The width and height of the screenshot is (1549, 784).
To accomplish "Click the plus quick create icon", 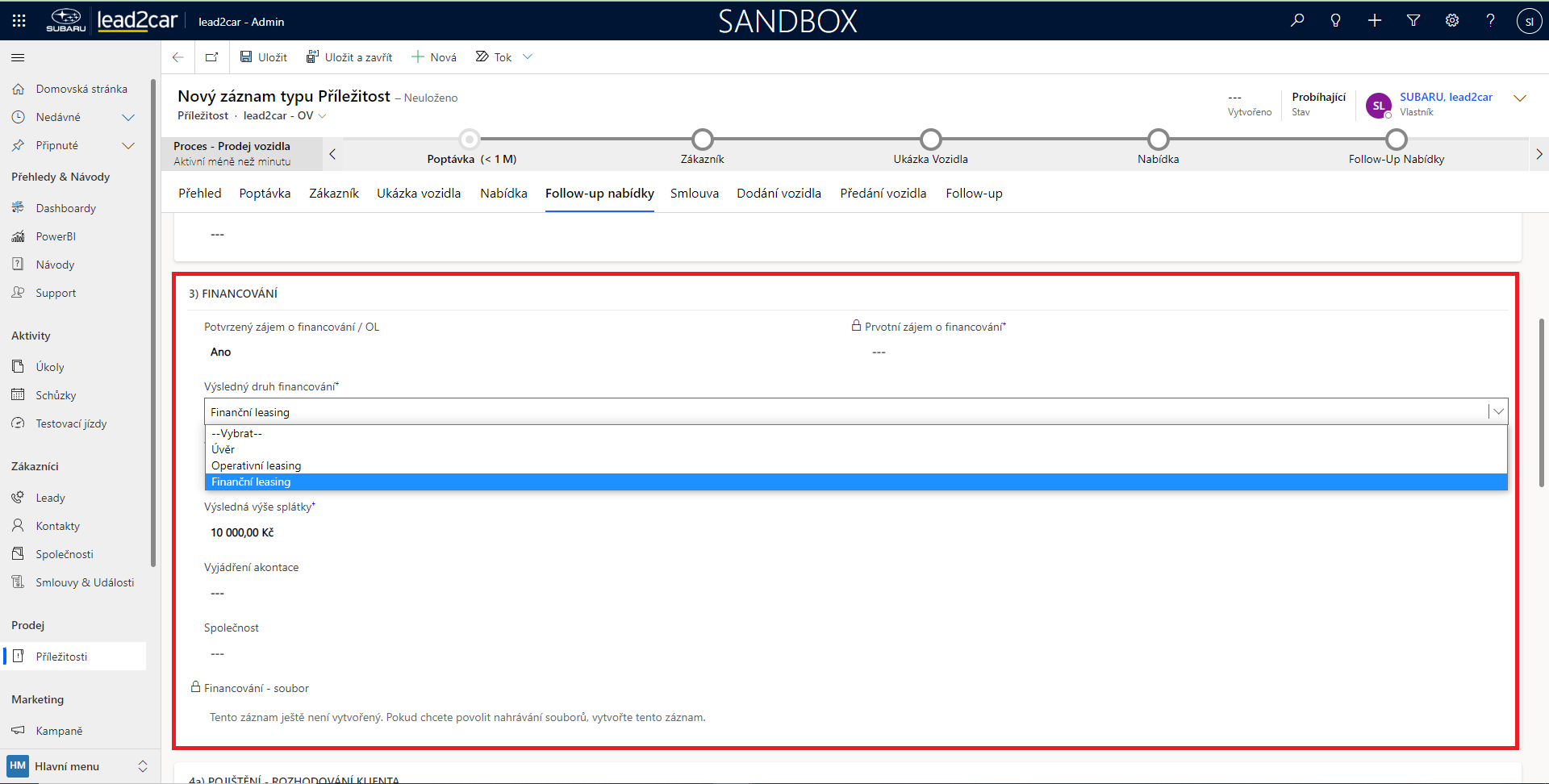I will (x=1375, y=21).
